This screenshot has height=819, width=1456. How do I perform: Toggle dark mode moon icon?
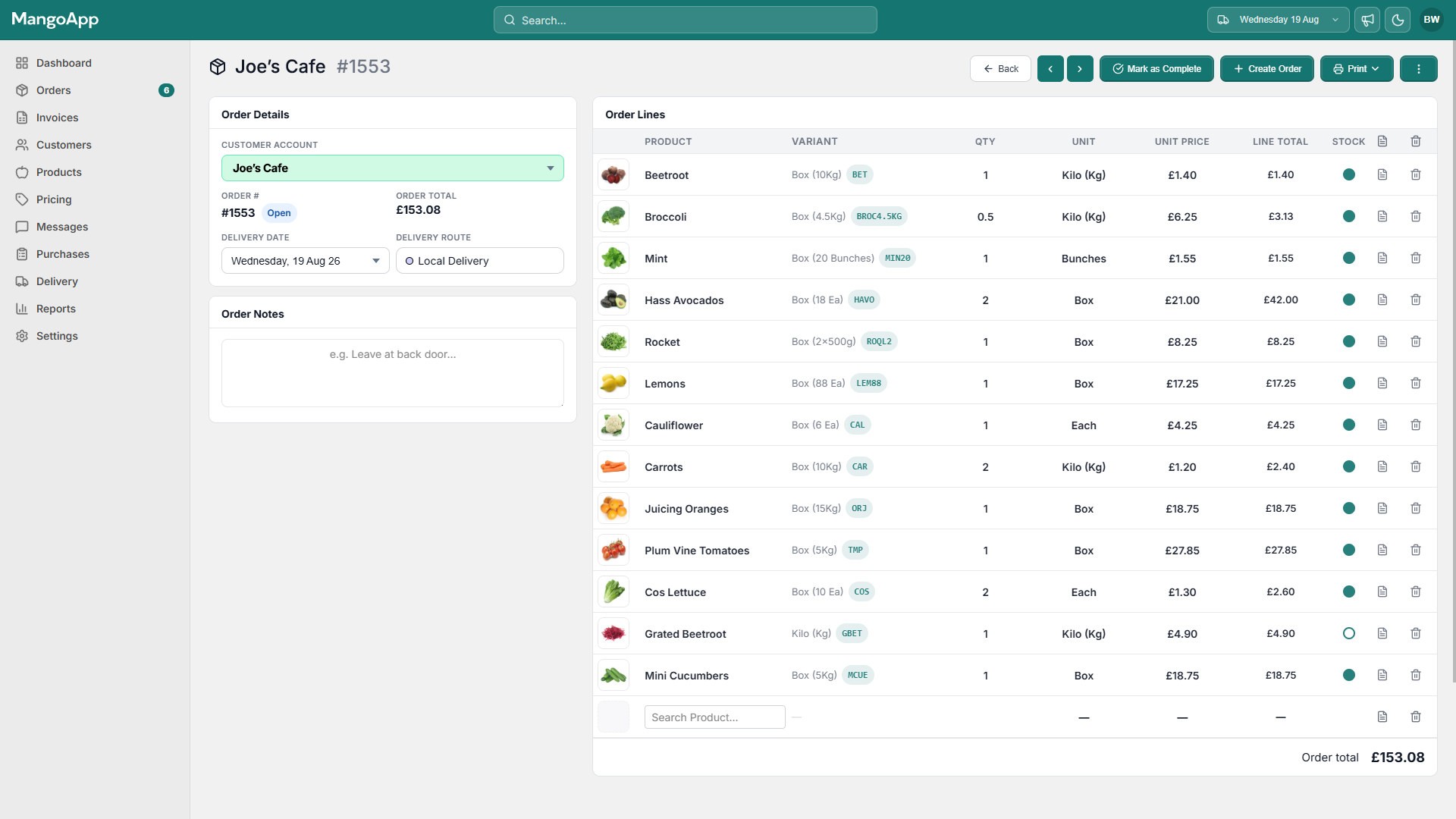[x=1398, y=20]
